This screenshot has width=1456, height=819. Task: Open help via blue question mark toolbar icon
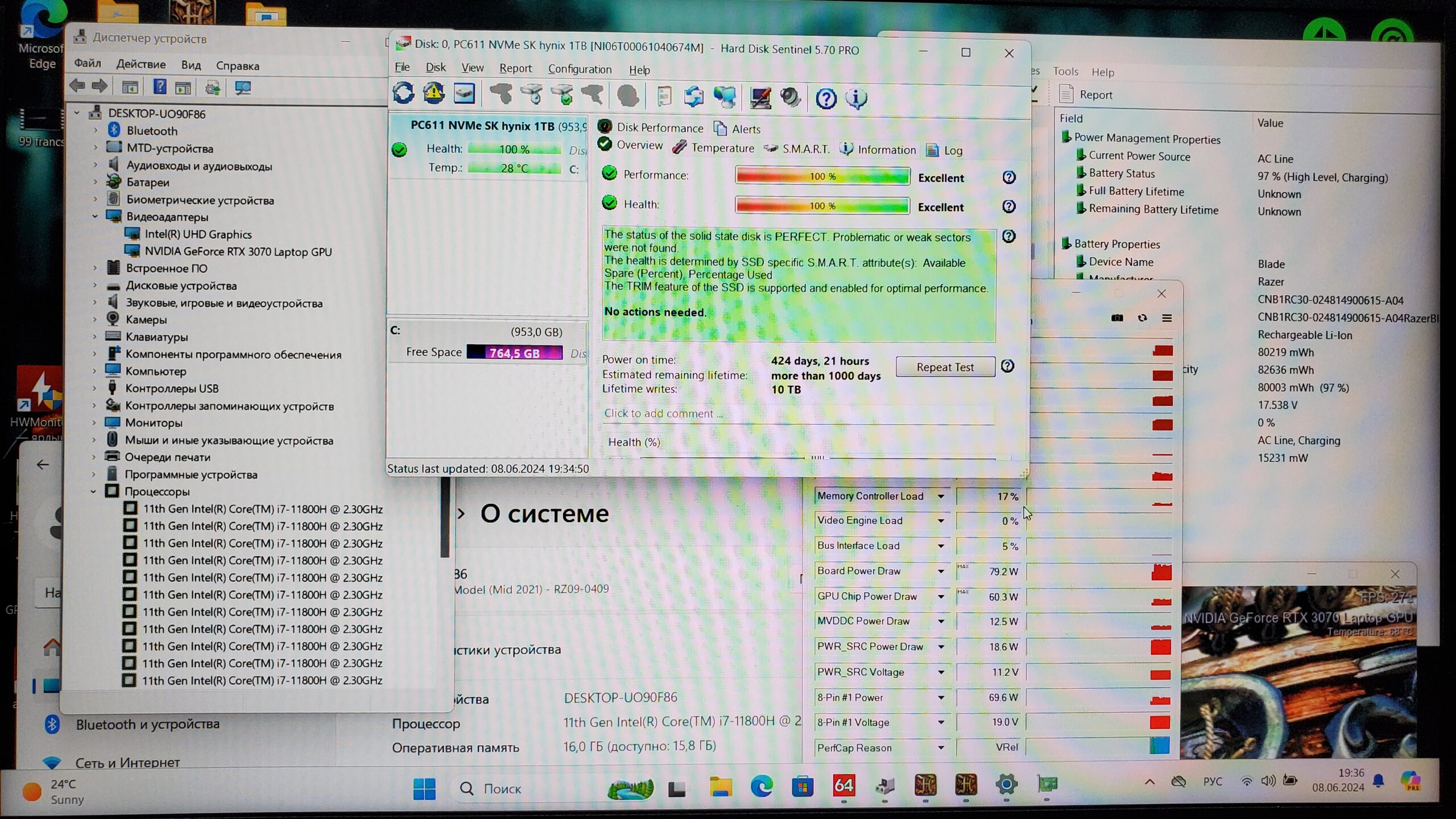click(x=826, y=98)
